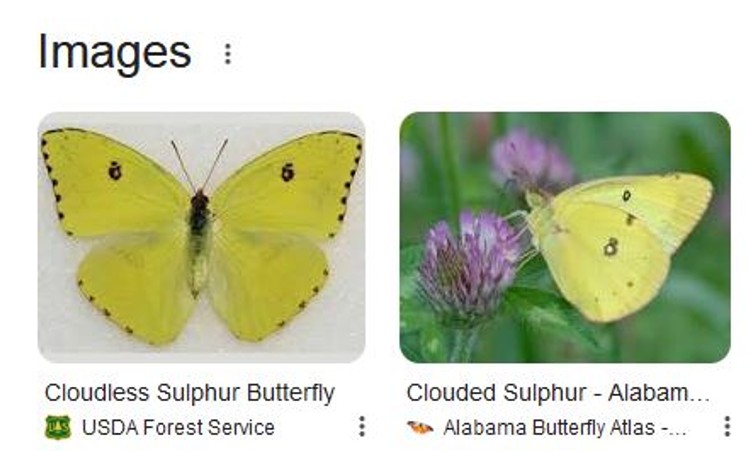Click the blurred clover flower atop the right photo

tap(528, 160)
